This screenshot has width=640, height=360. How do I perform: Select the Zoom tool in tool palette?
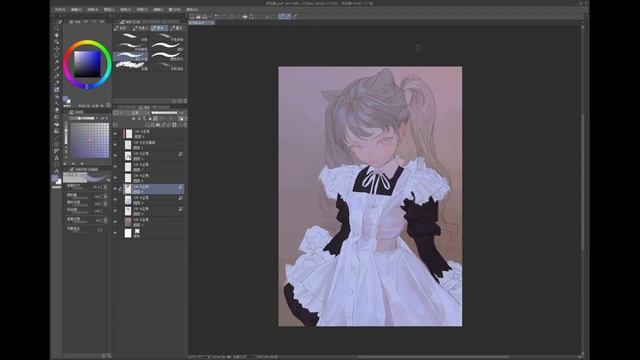coord(57,28)
